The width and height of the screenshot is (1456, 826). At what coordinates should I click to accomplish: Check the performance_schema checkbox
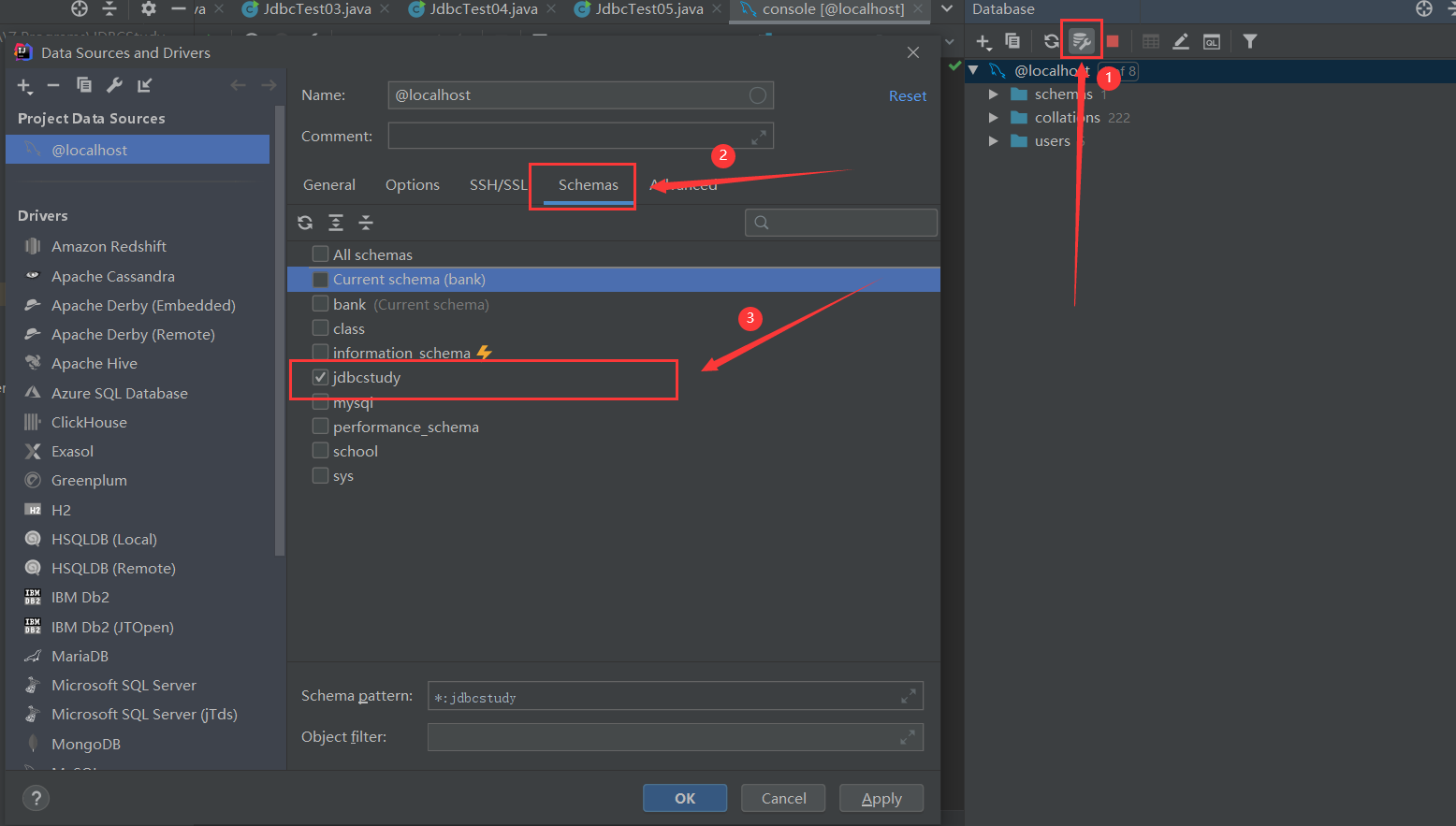[320, 427]
